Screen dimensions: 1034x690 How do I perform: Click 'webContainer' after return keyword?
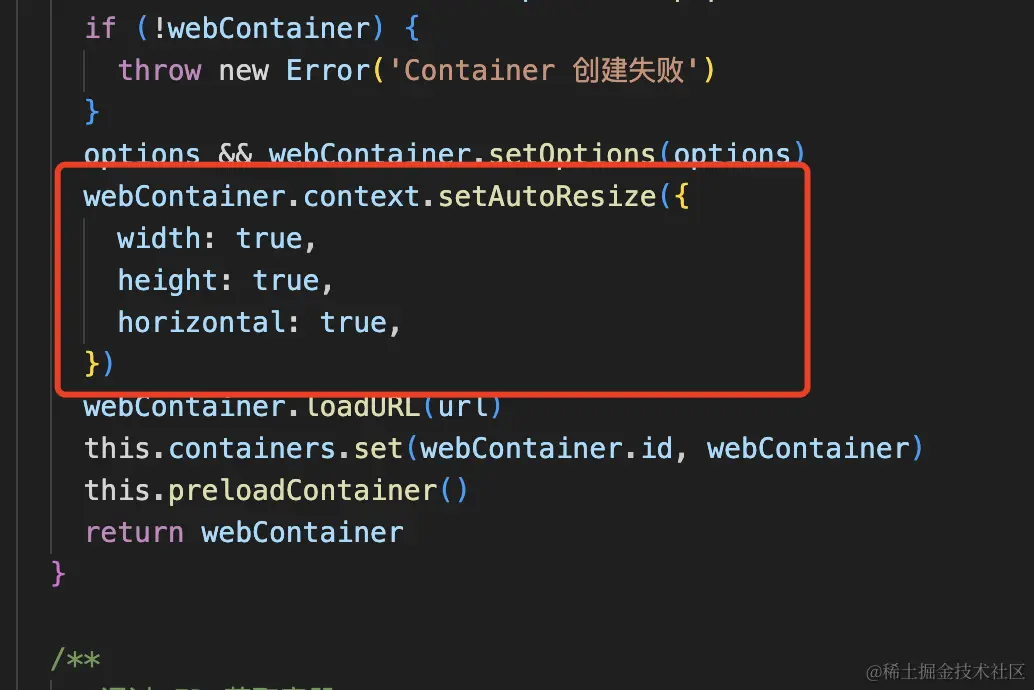point(303,533)
